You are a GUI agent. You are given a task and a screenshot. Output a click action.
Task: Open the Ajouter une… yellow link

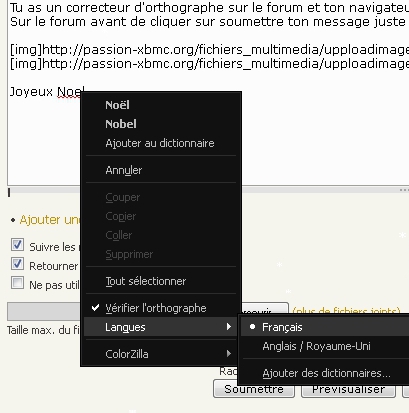(50, 220)
